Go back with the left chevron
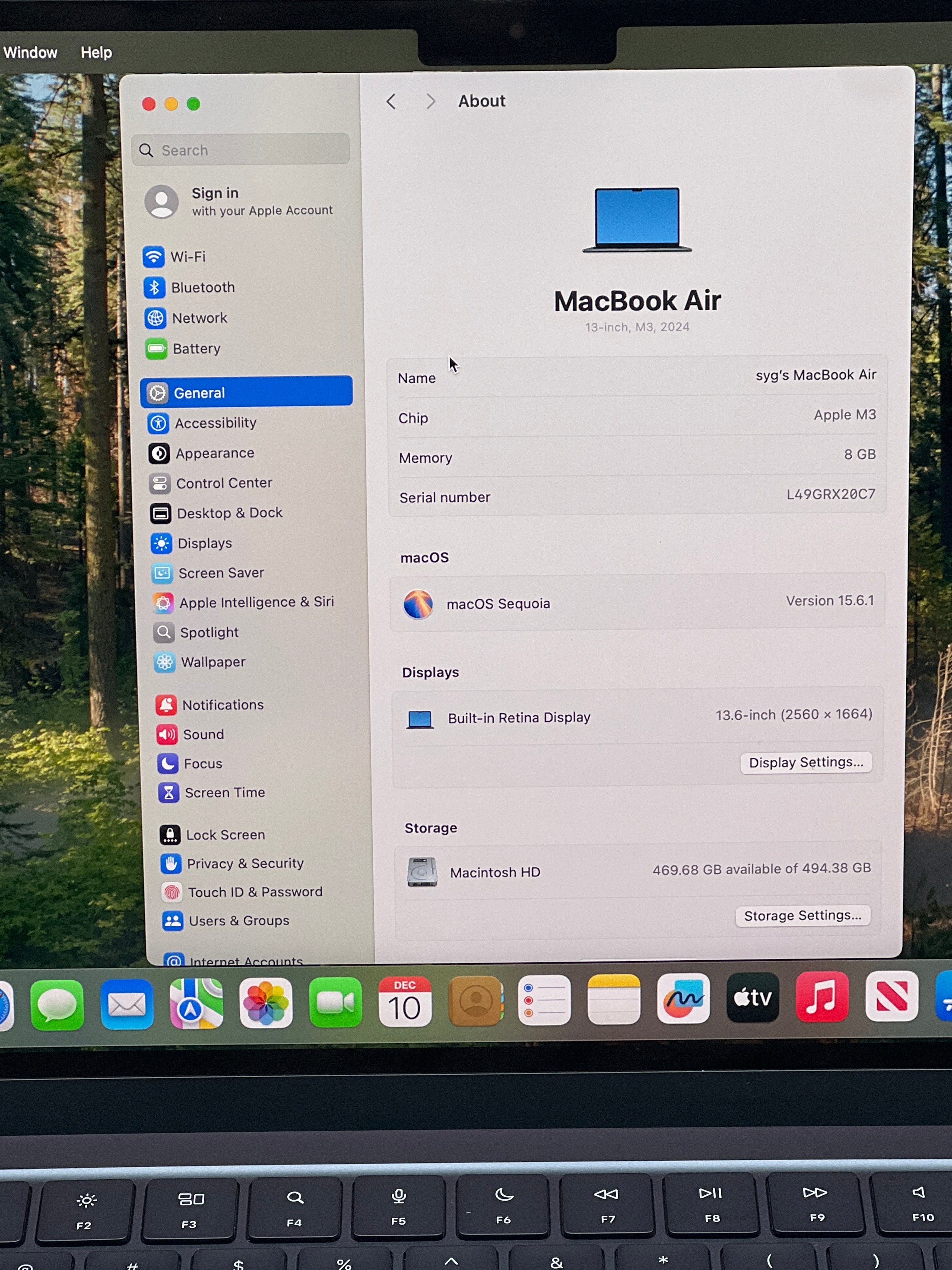Viewport: 952px width, 1270px height. click(391, 102)
